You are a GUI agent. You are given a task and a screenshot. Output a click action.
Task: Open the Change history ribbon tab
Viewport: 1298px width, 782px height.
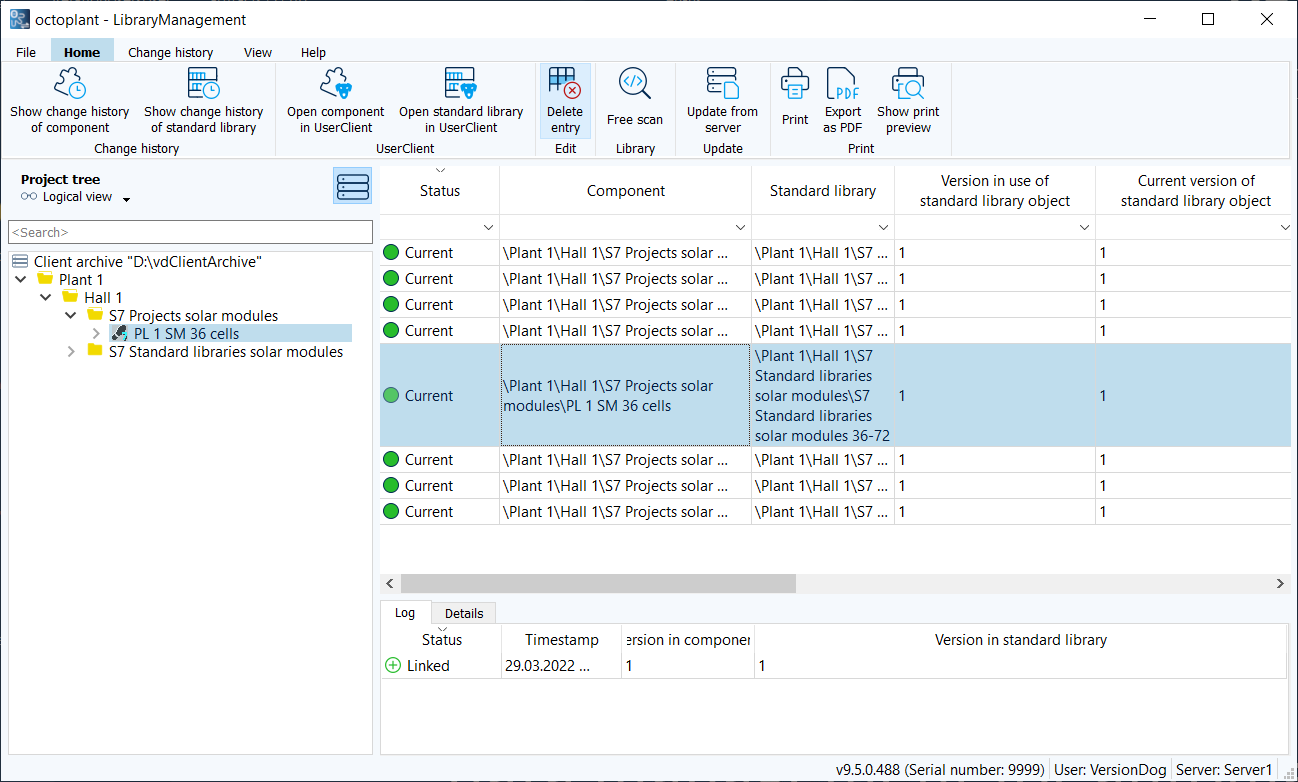pyautogui.click(x=170, y=52)
